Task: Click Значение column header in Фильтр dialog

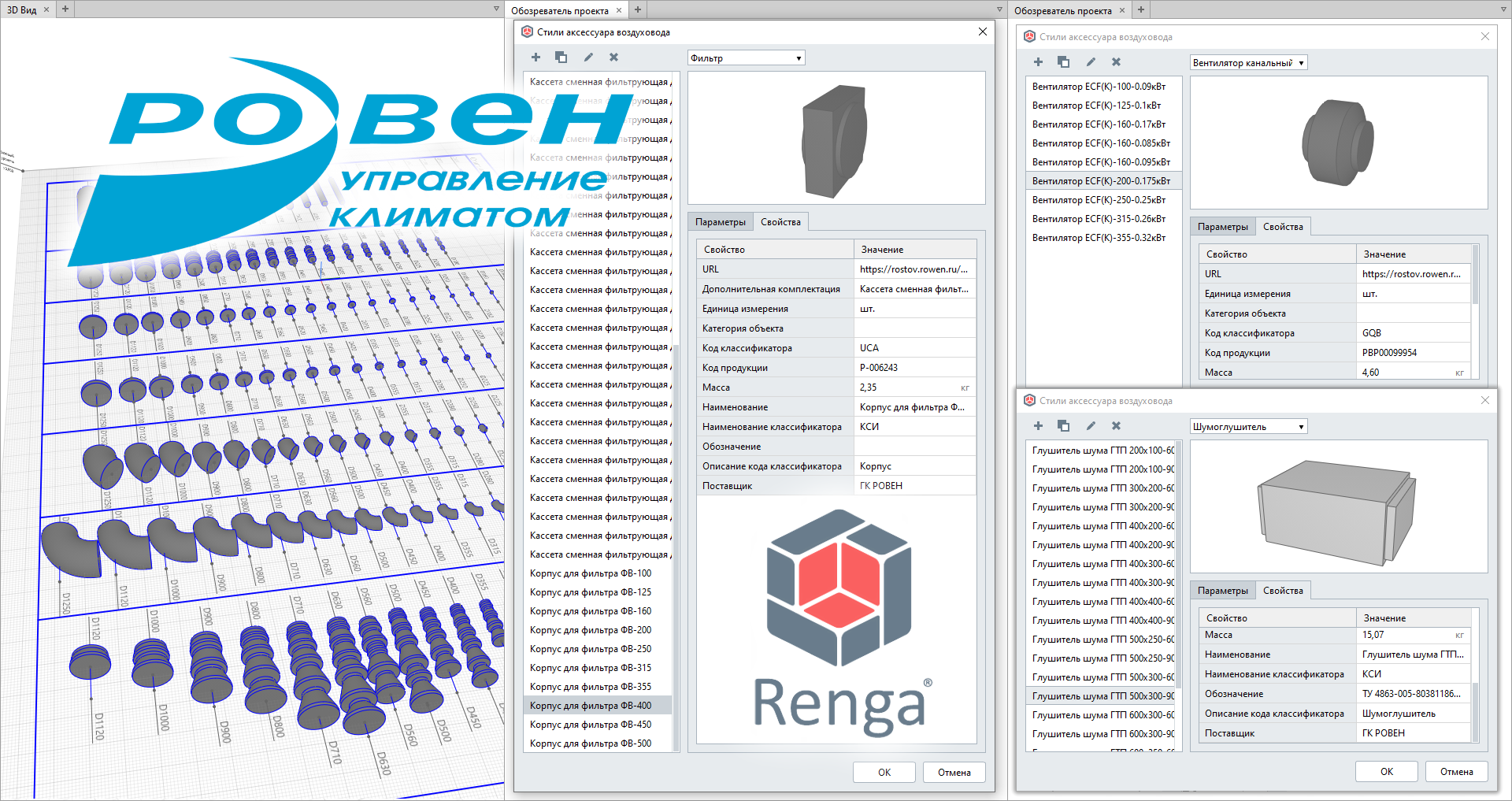Action: click(915, 250)
